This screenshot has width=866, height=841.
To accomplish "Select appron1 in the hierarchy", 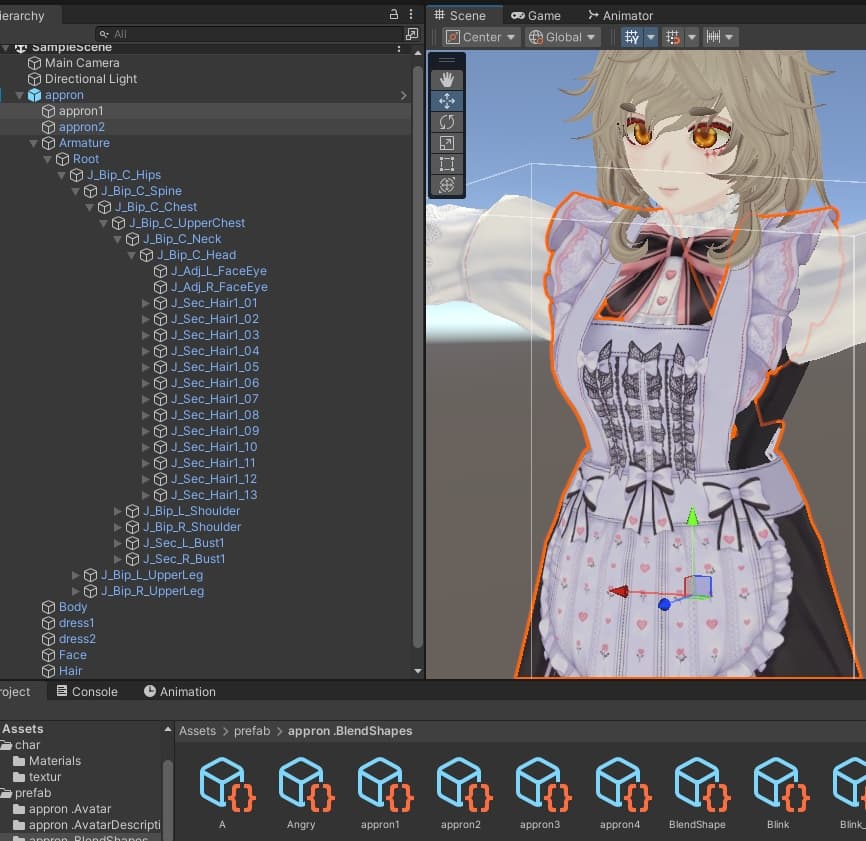I will tap(81, 111).
